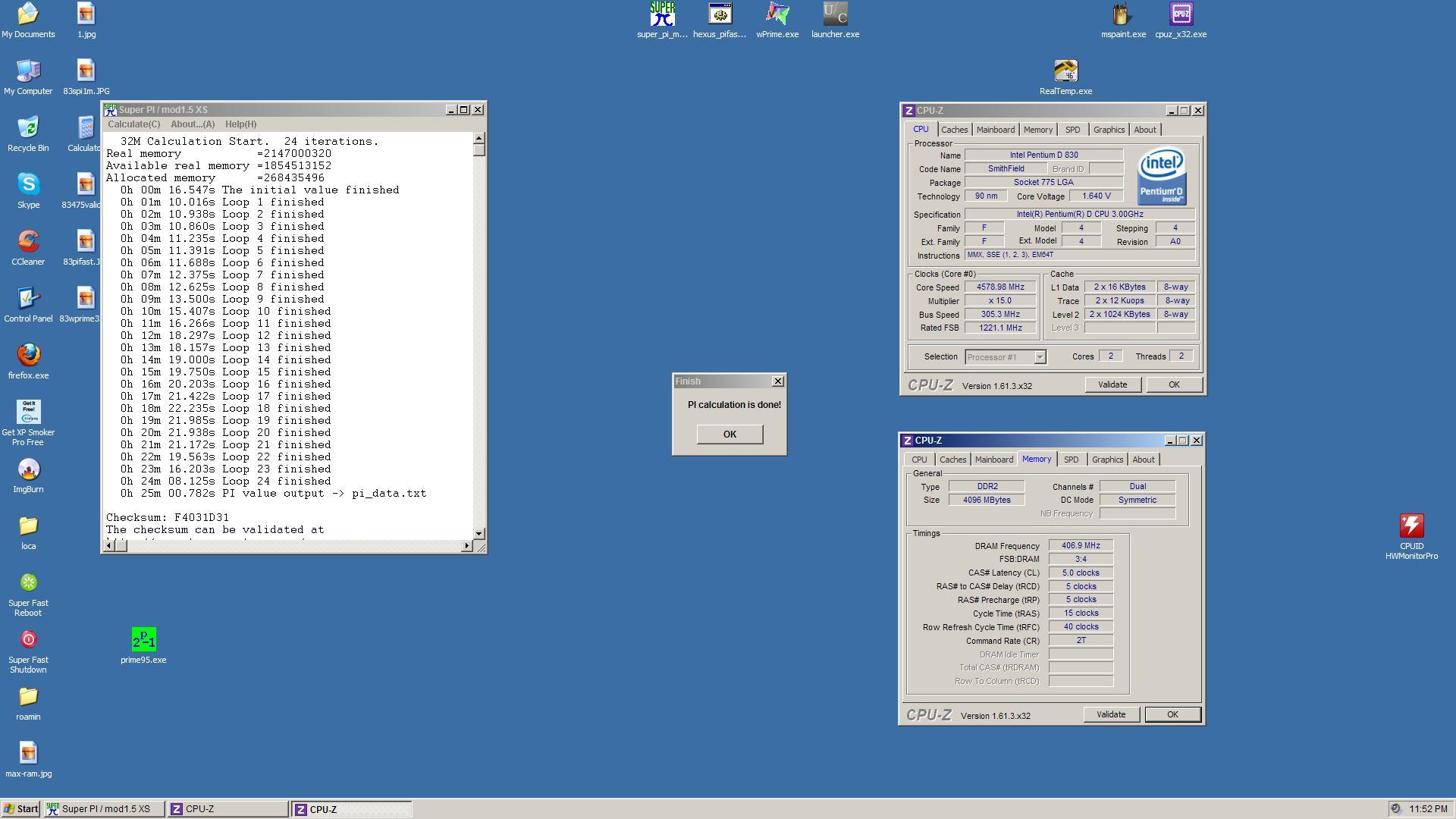Open wPrime.exe desktop icon
The width and height of the screenshot is (1456, 819).
(777, 19)
